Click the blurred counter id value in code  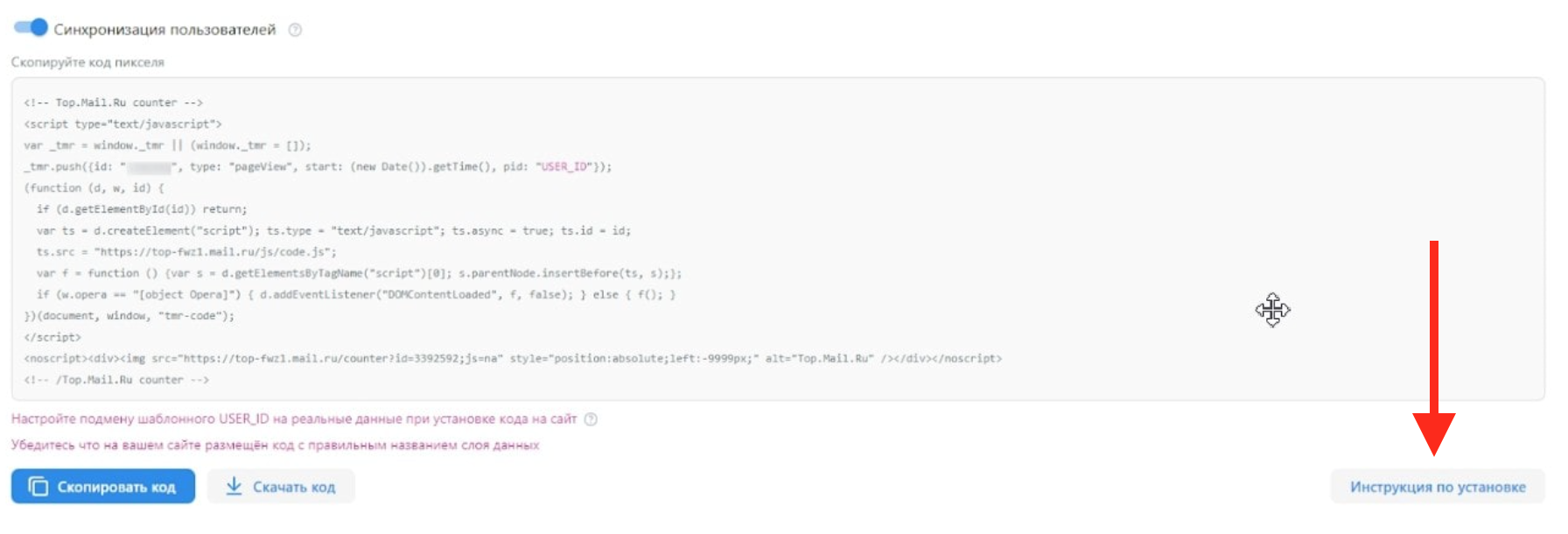[149, 167]
